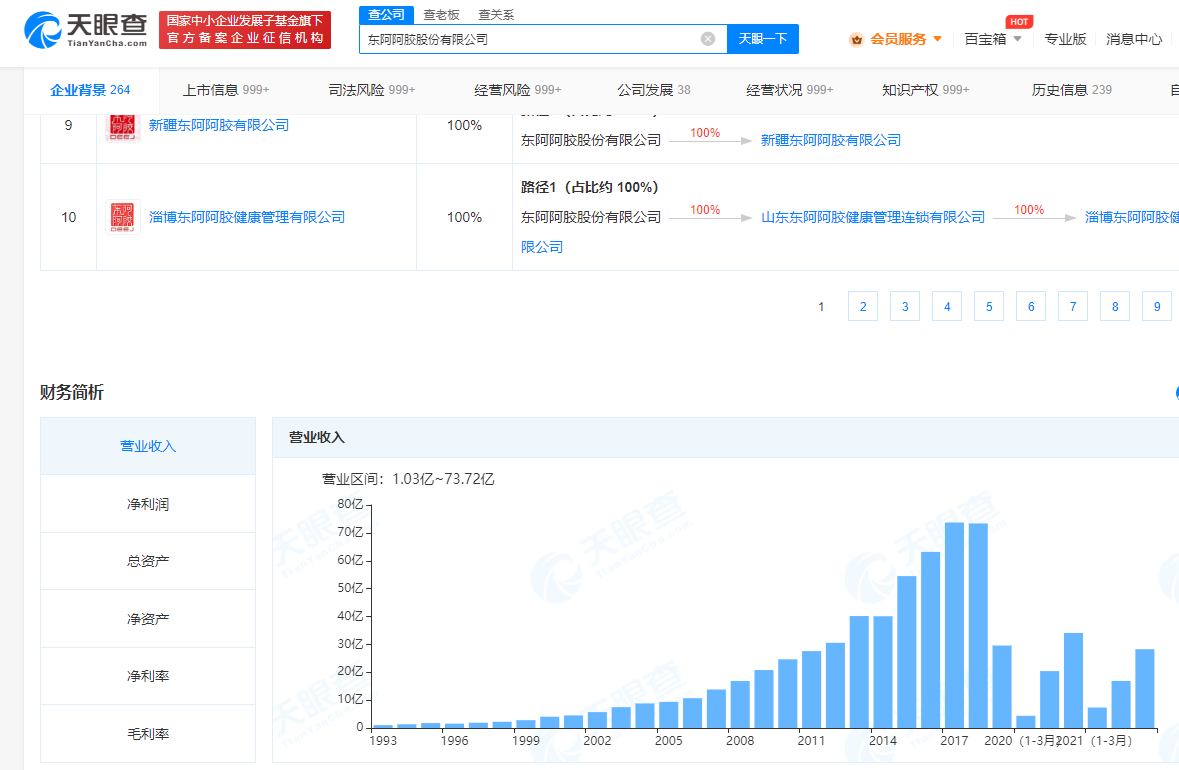Clear the search box text
The width and height of the screenshot is (1179, 770).
708,39
